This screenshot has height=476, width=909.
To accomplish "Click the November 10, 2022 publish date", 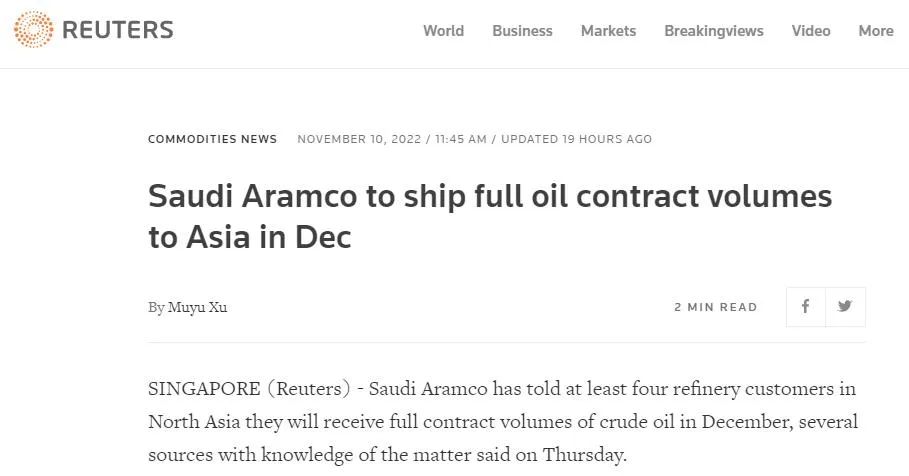I will [359, 139].
